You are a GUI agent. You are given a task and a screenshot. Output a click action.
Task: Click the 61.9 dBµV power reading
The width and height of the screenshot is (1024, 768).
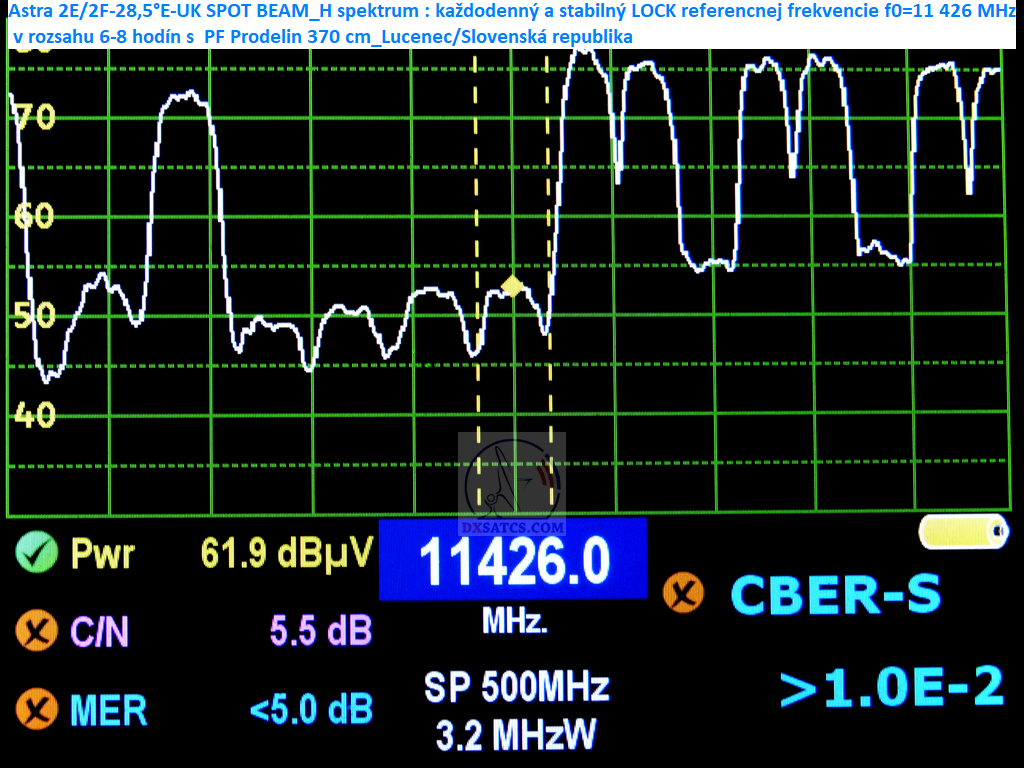click(287, 551)
